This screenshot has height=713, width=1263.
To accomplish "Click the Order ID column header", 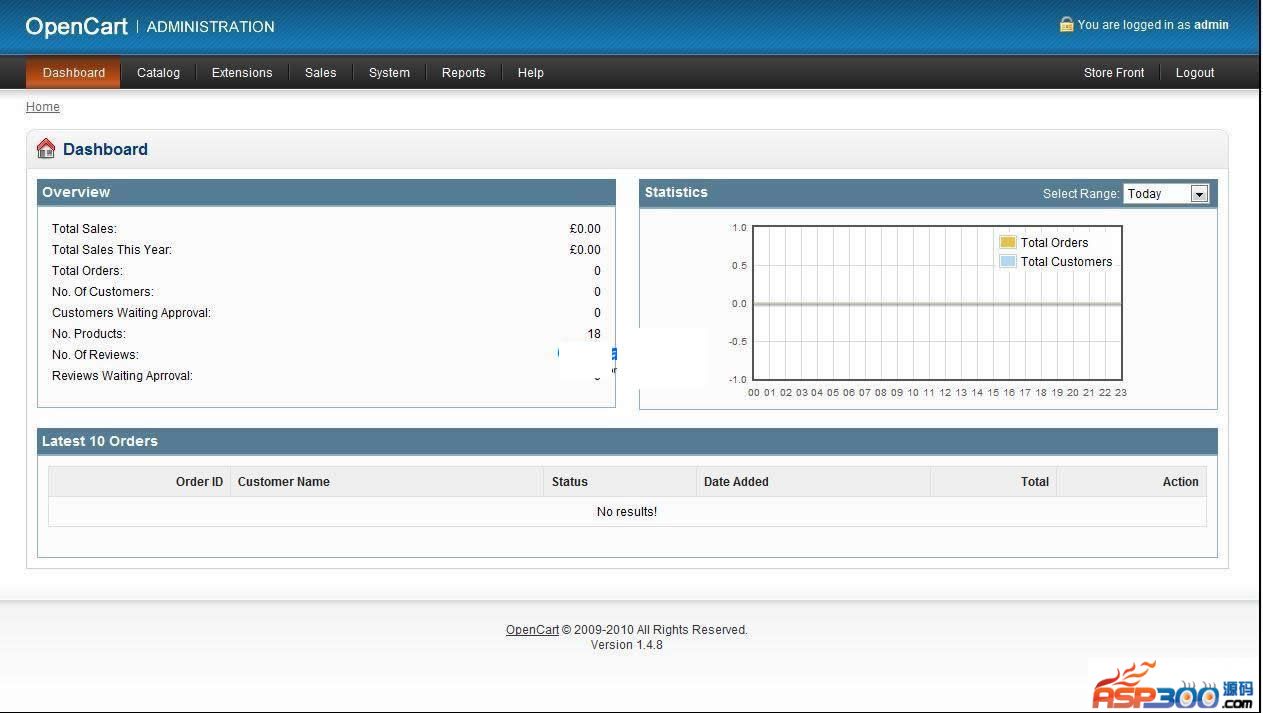I will [199, 482].
